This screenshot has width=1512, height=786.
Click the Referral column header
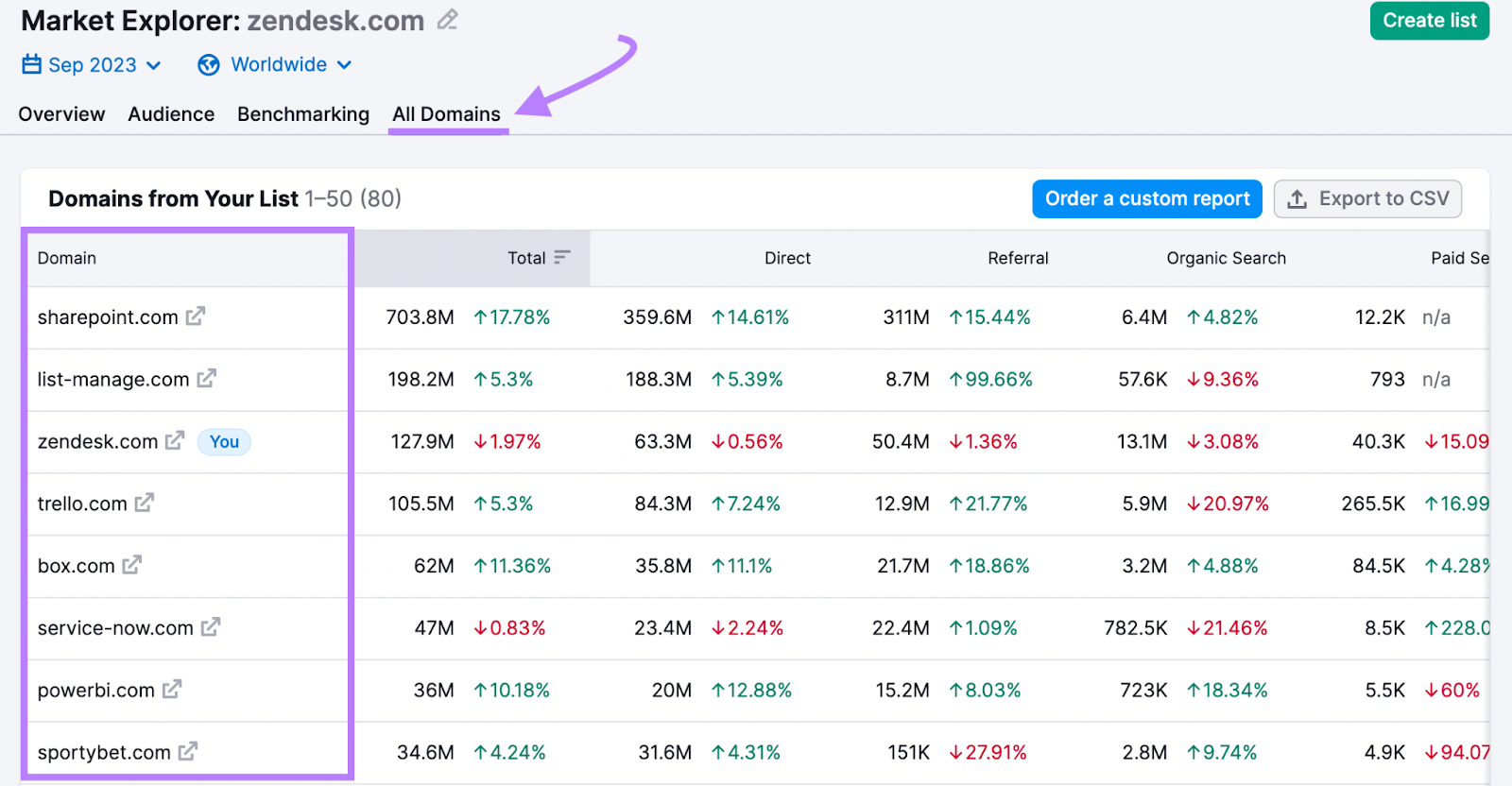pos(1018,258)
